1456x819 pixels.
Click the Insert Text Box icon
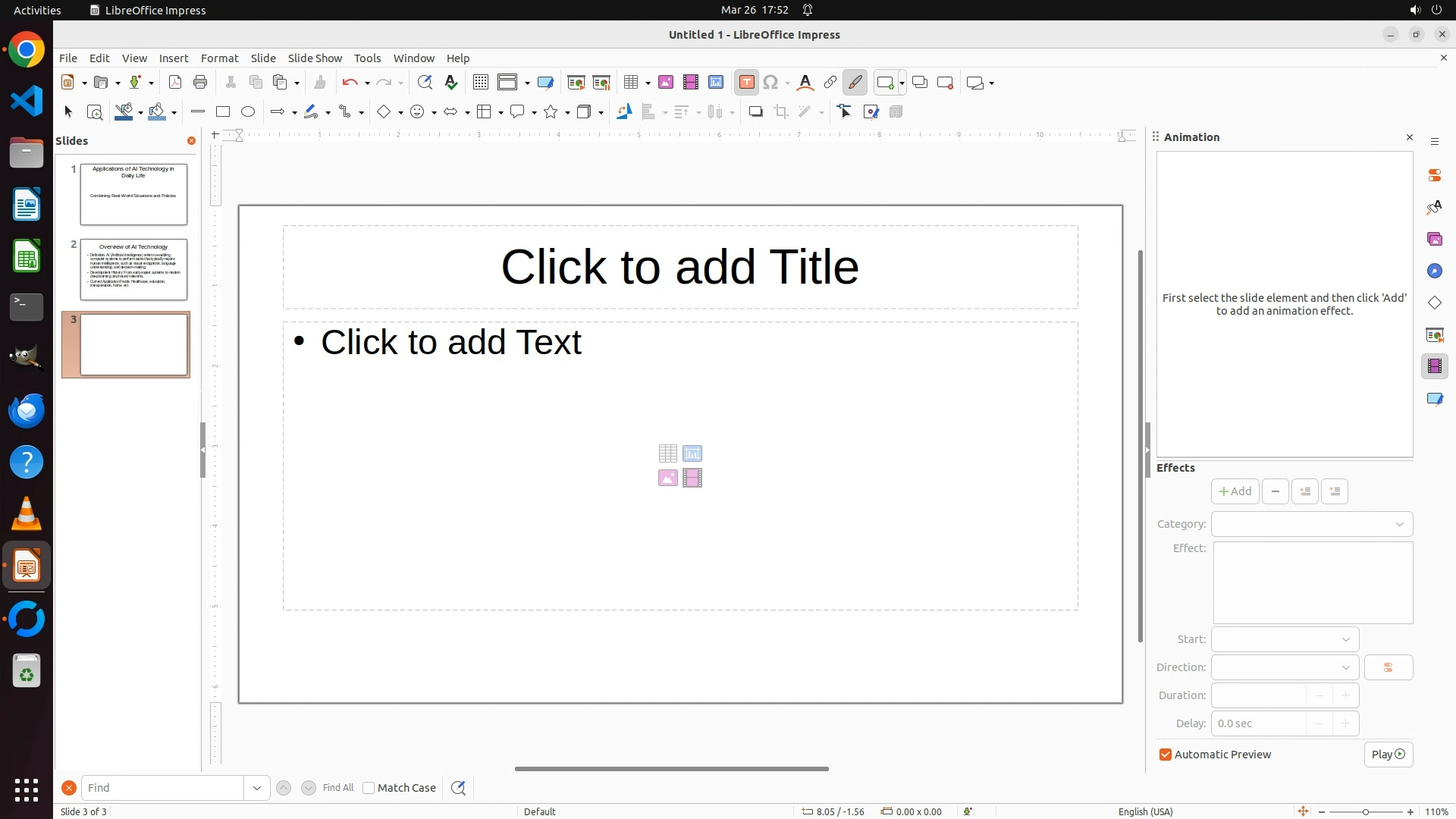point(746,83)
